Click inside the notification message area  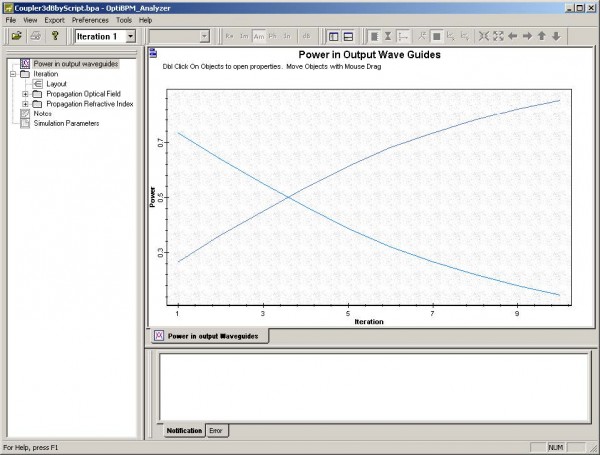tap(374, 387)
